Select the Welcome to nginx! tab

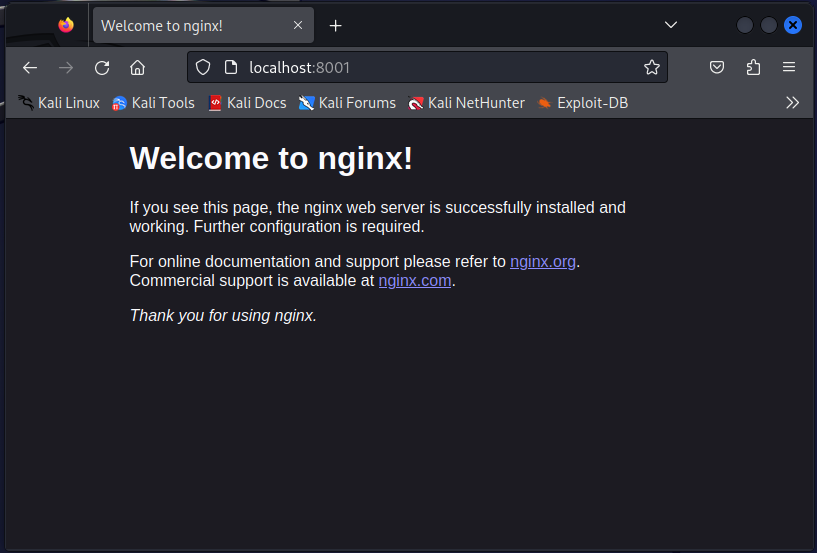tap(203, 26)
